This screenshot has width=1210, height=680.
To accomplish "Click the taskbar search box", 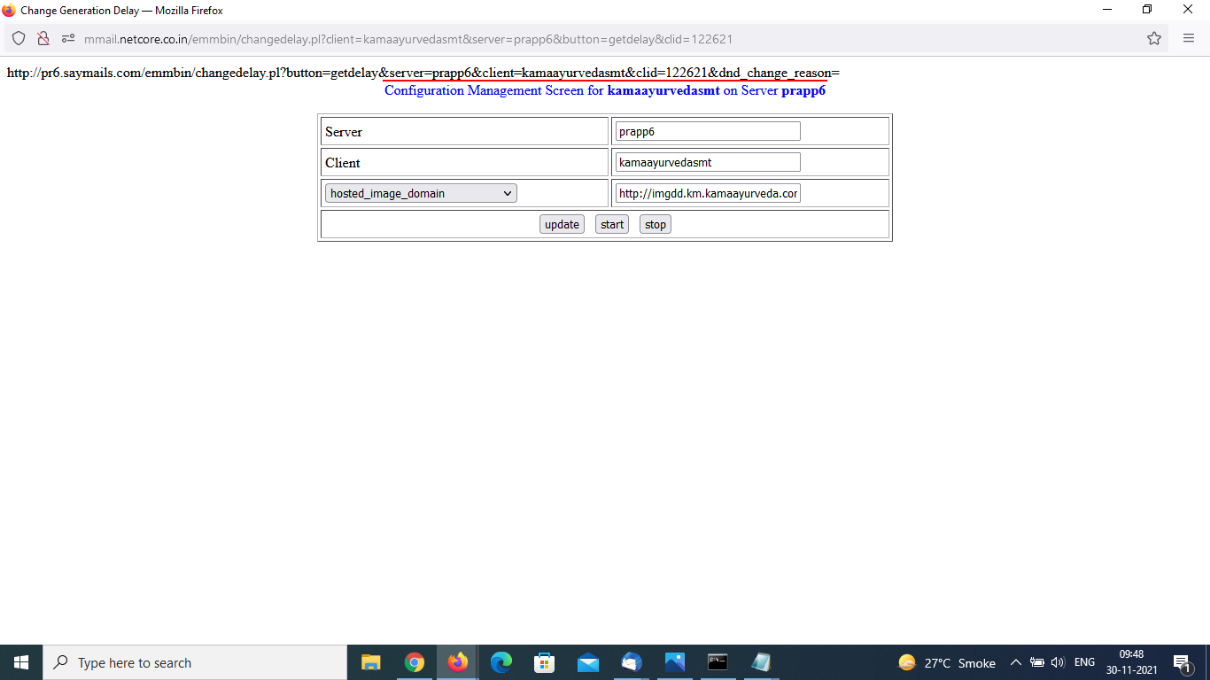I will coord(195,662).
